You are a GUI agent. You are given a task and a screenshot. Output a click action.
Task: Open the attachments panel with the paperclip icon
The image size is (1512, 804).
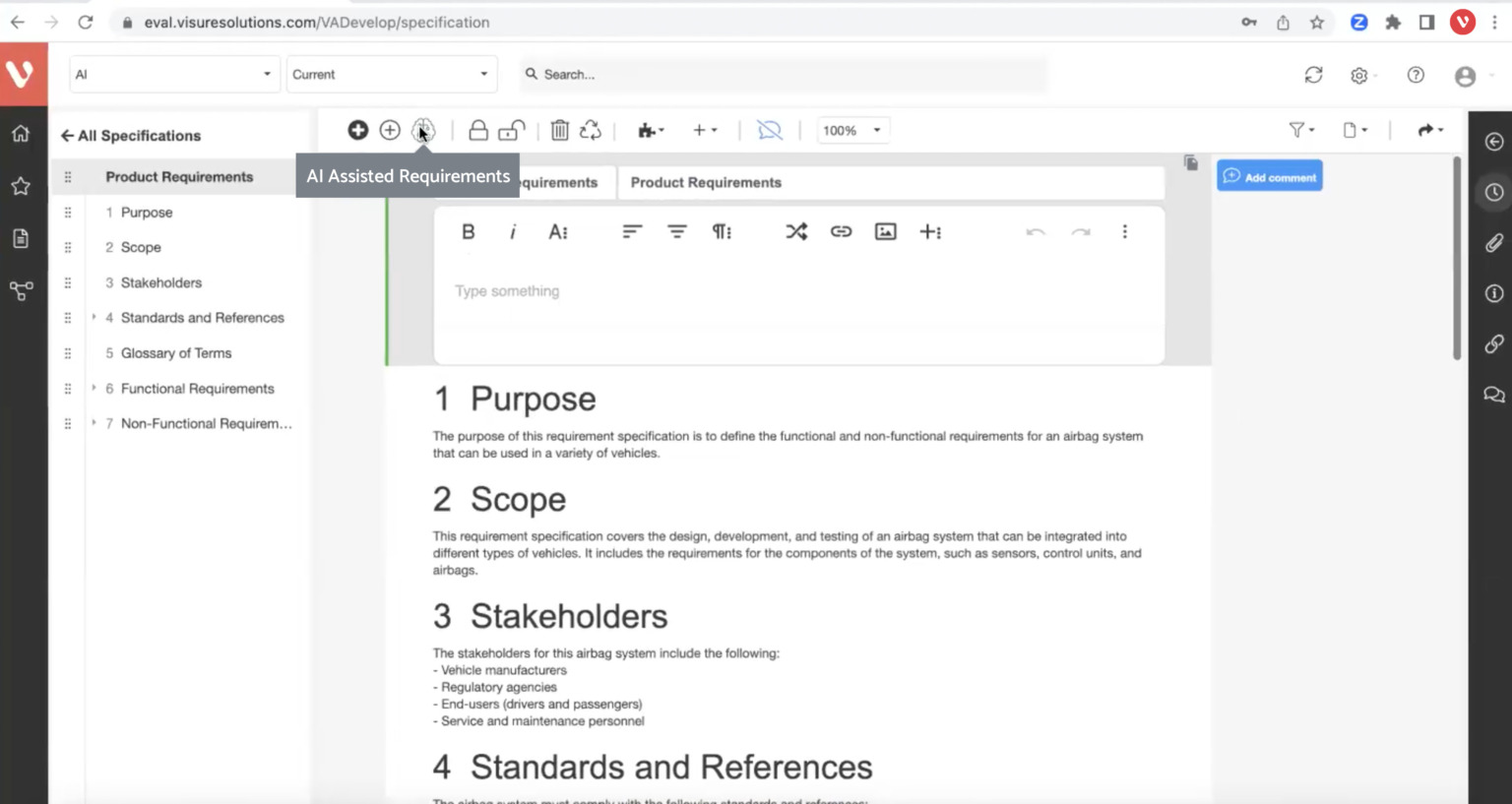[1494, 242]
